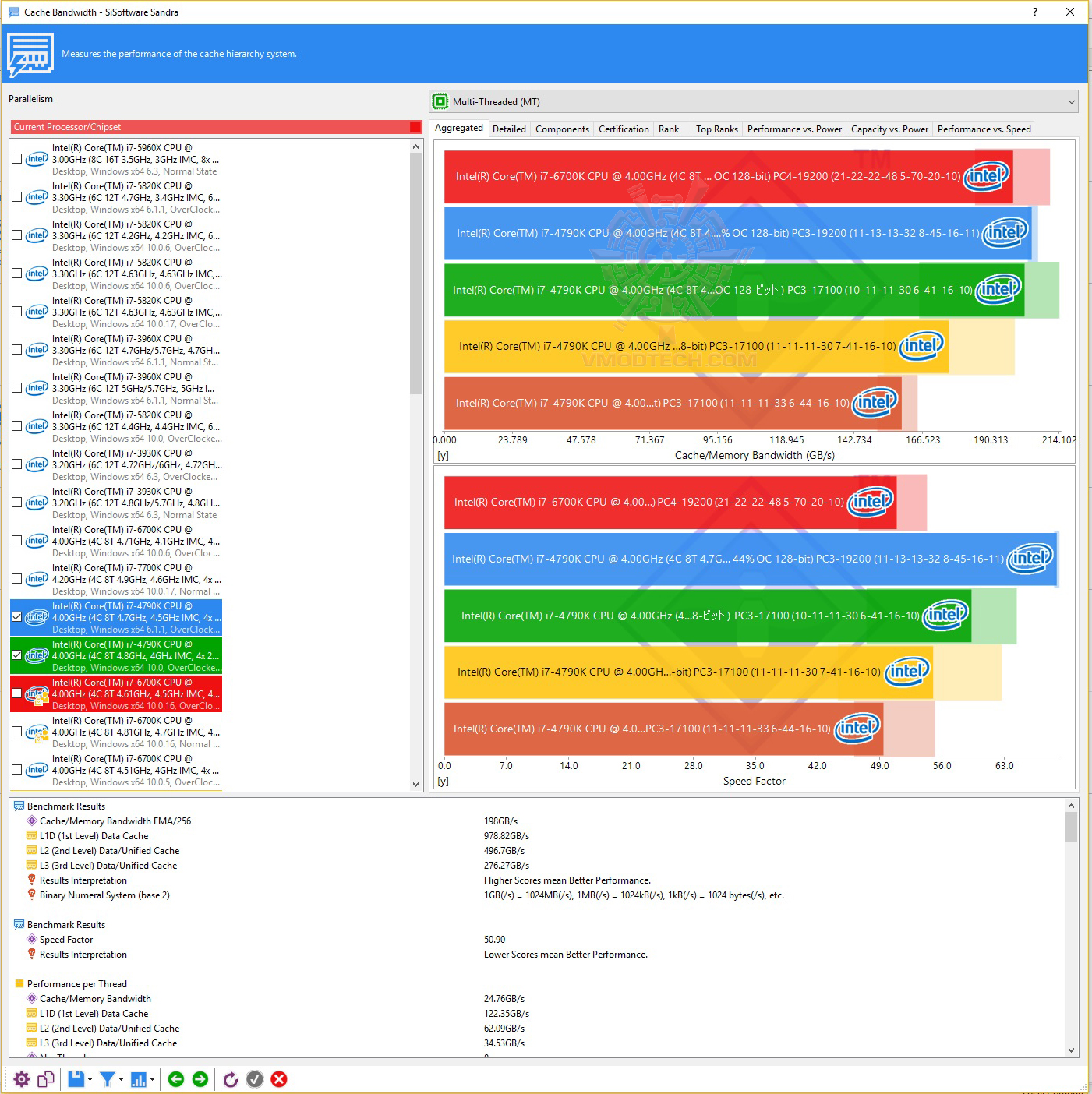Check the i7-6700K 4.81GHz, 4.7GHz IMC checkbox
The height and width of the screenshot is (1094, 1092).
coord(17,732)
